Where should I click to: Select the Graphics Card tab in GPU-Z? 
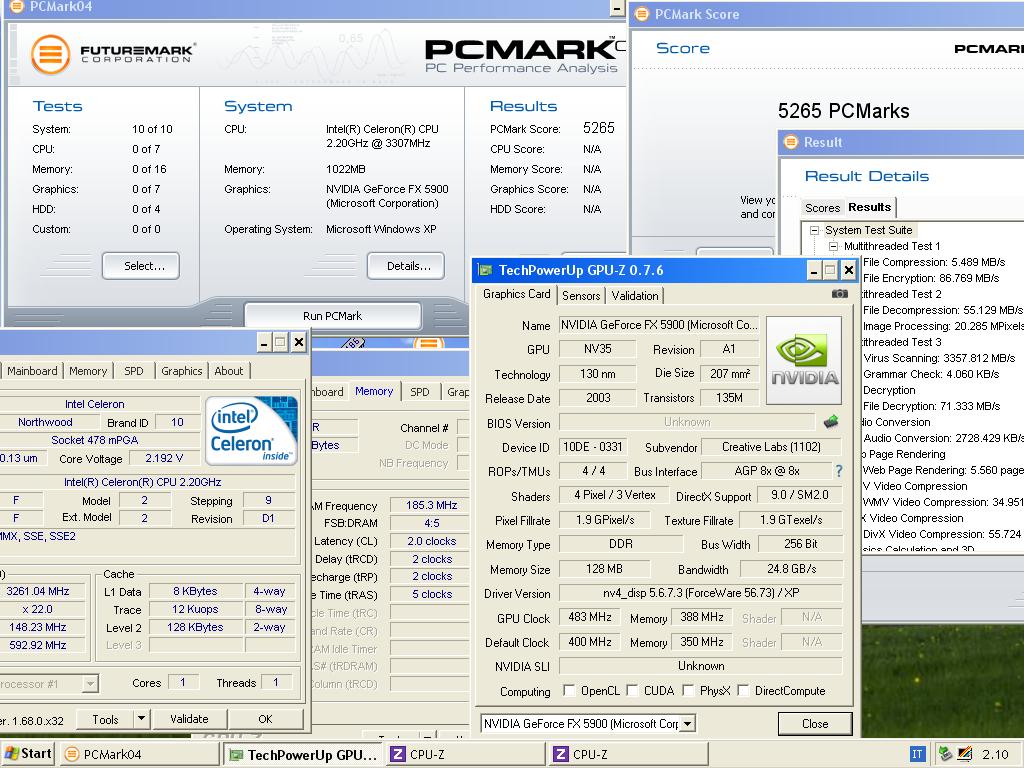click(x=517, y=294)
